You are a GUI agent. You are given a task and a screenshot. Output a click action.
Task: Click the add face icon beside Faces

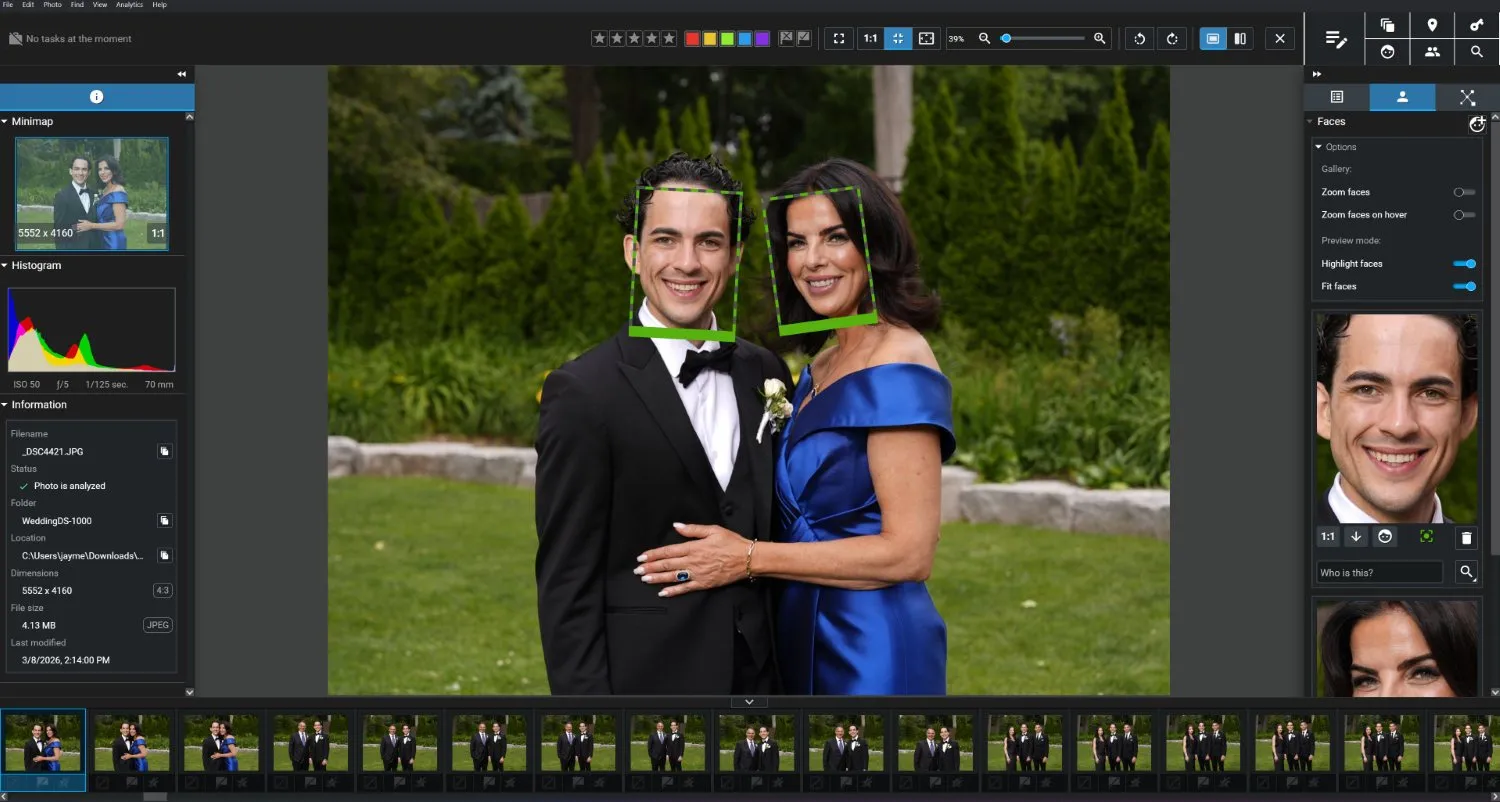[1477, 123]
